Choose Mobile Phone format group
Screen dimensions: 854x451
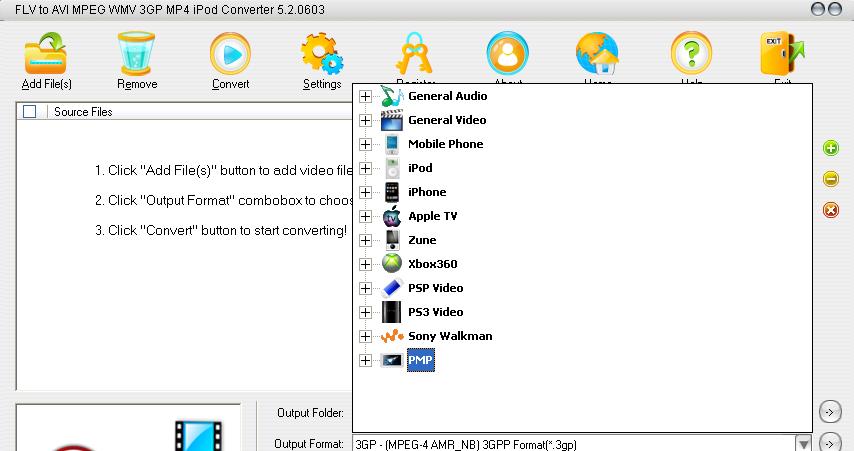click(446, 144)
